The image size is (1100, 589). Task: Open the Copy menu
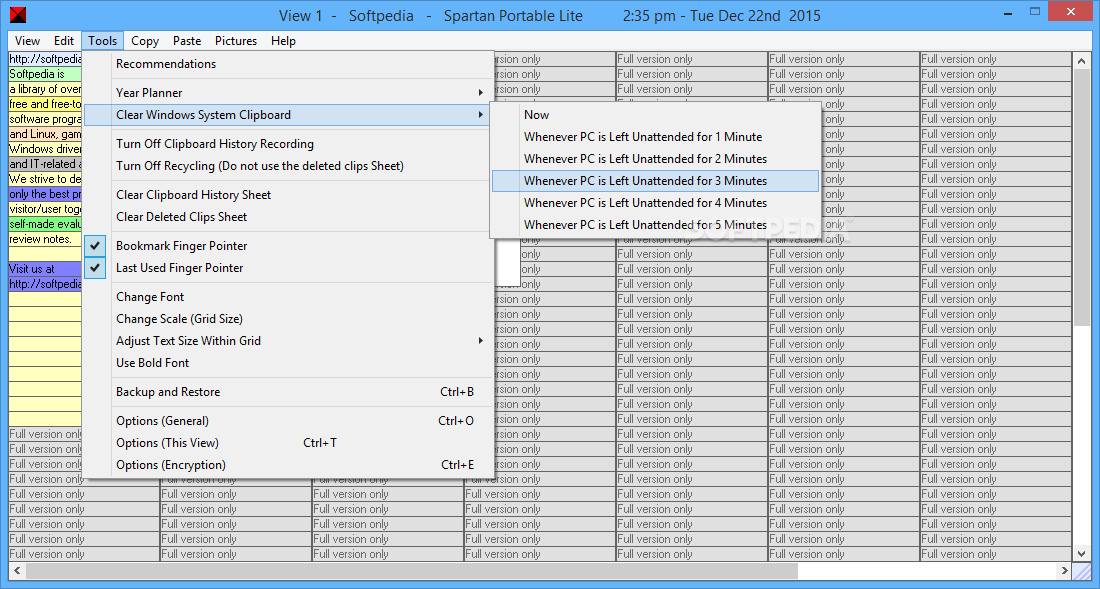[145, 41]
